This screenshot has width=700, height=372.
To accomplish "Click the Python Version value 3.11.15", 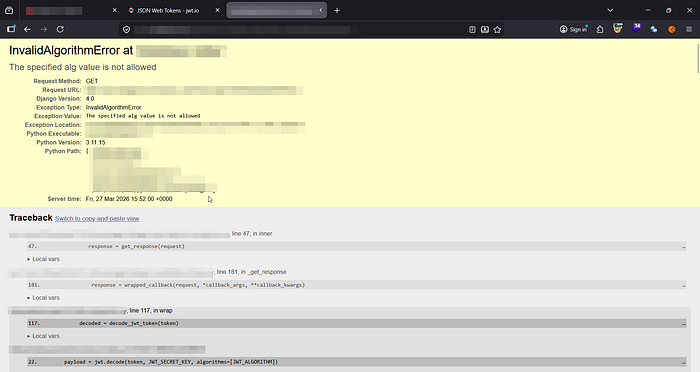I will 96,142.
